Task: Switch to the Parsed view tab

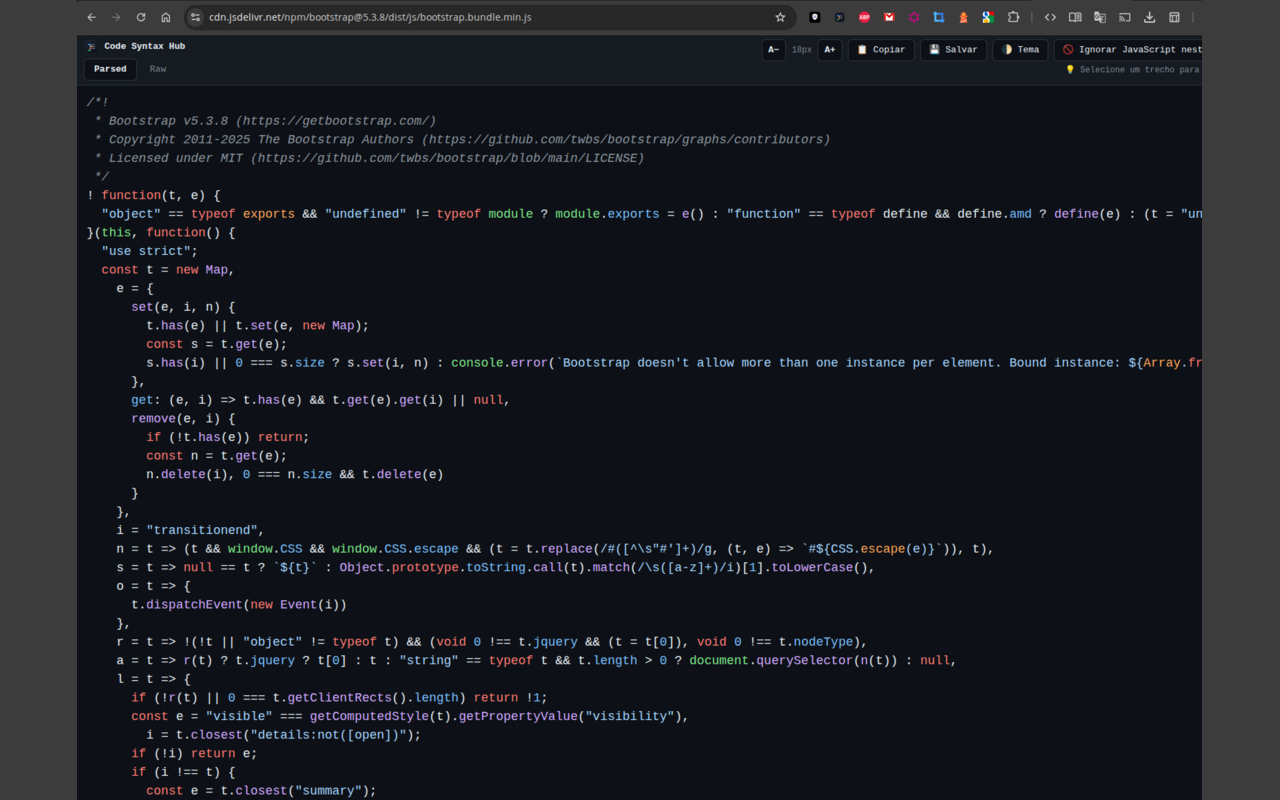Action: pyautogui.click(x=110, y=69)
